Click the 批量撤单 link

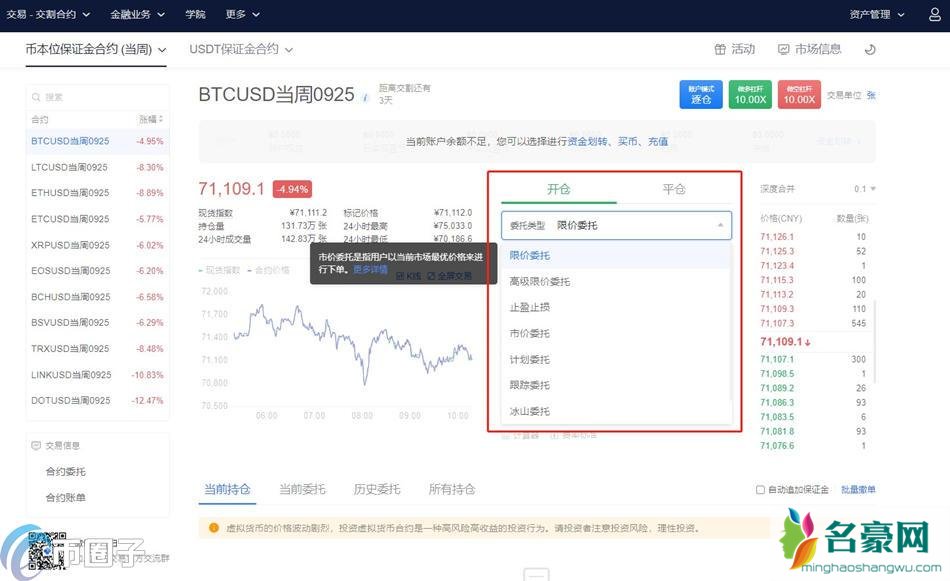(858, 490)
